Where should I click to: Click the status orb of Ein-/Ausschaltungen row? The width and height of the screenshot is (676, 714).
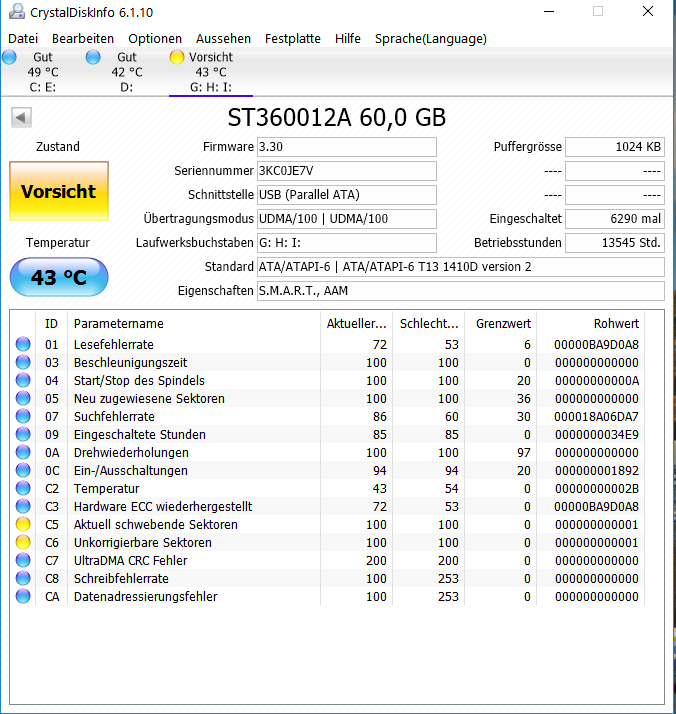click(23, 470)
